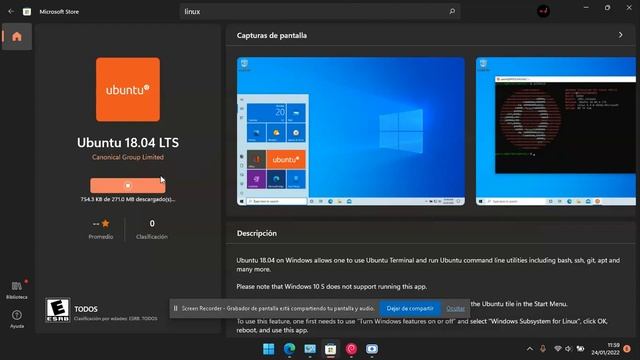The image size is (640, 360).
Task: Open Canonical Group Limited publisher link
Action: point(128,157)
